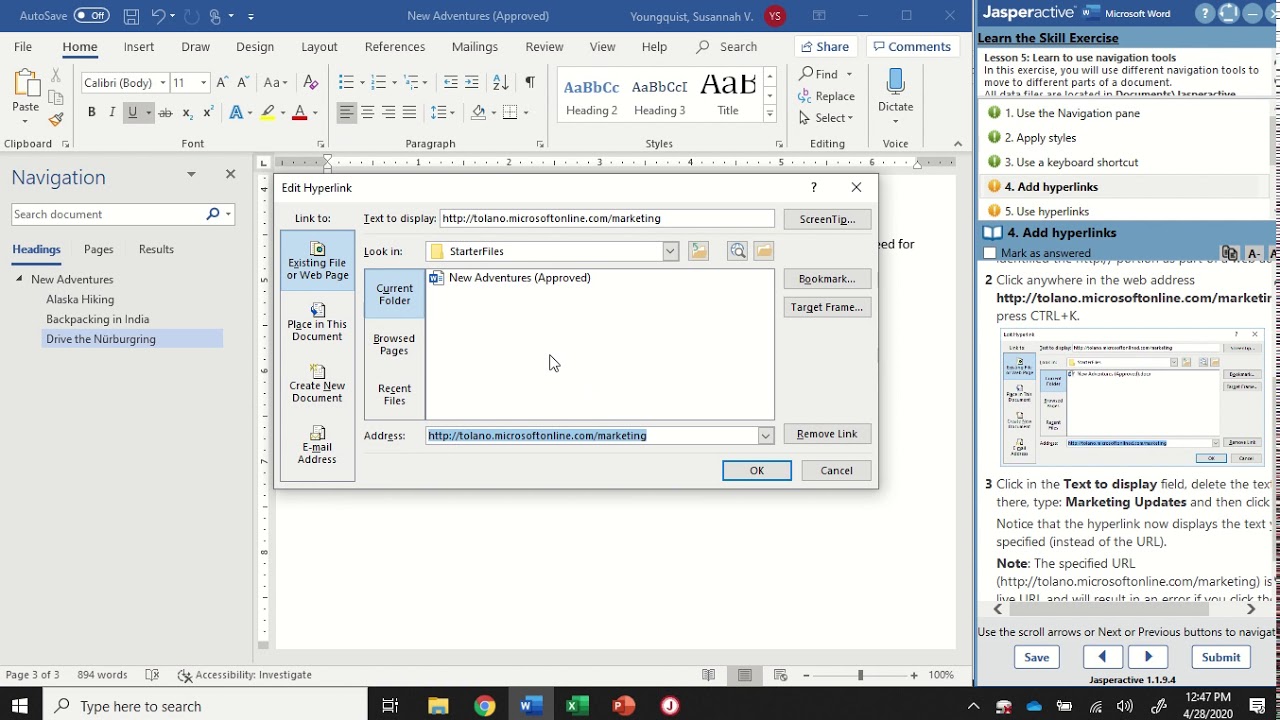Image resolution: width=1280 pixels, height=720 pixels.
Task: Select Backpacking in India heading
Action: pos(97,319)
